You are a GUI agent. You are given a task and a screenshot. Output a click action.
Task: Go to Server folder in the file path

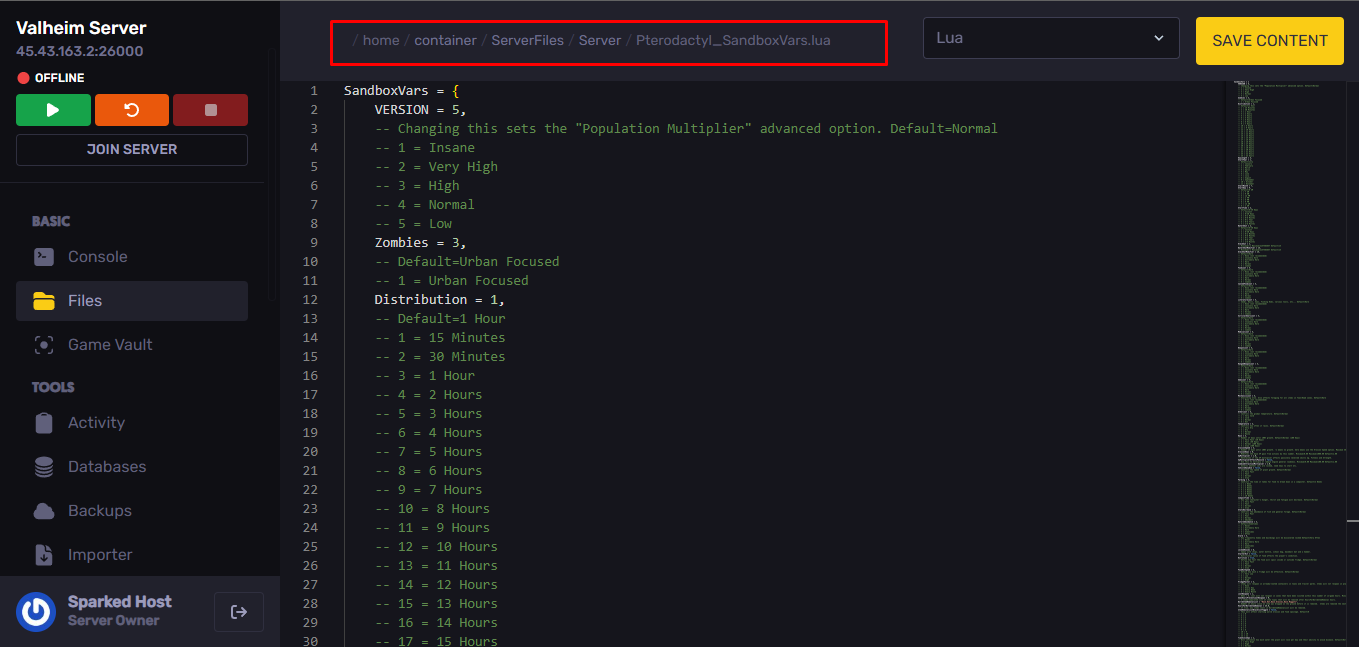[600, 41]
